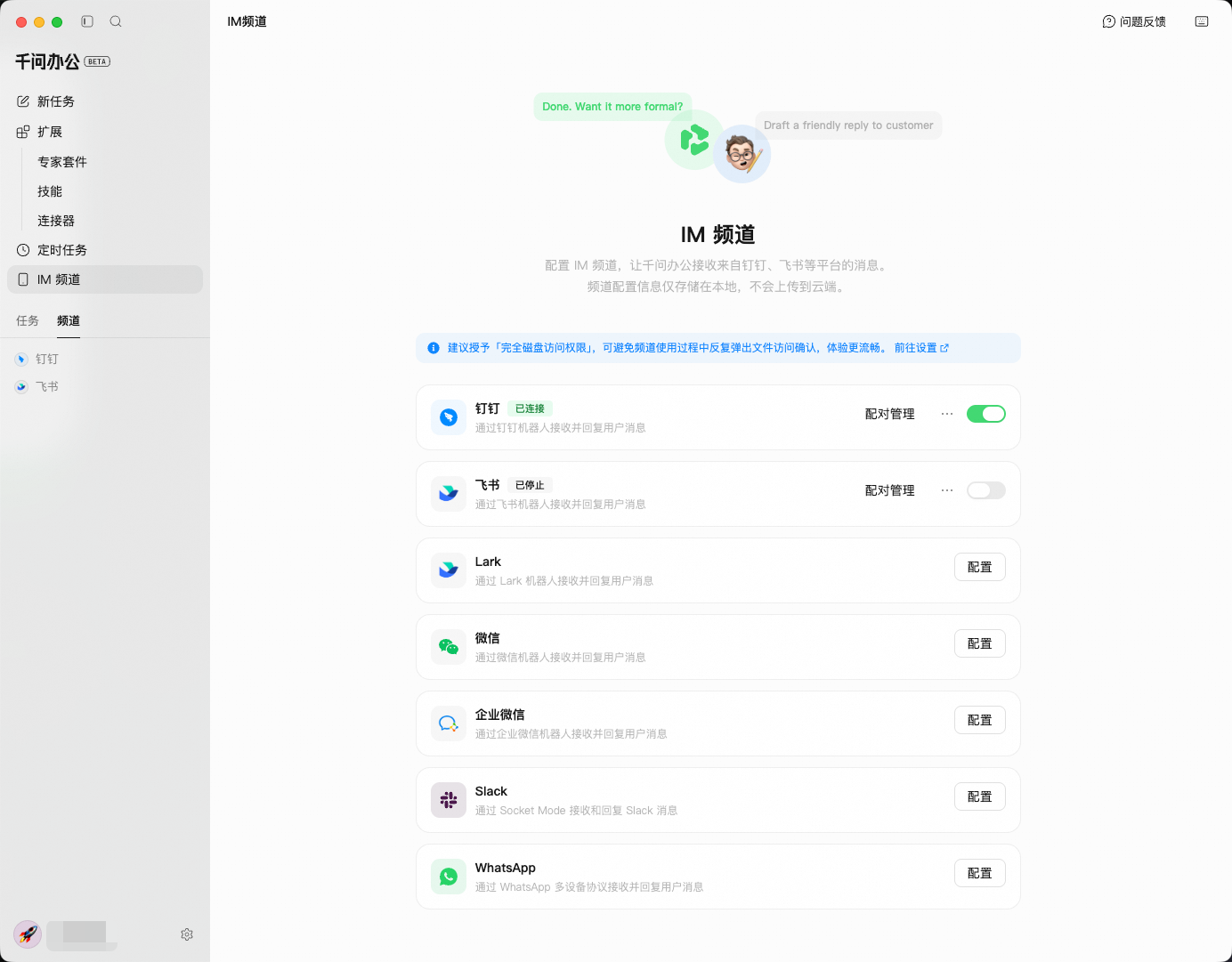The width and height of the screenshot is (1232, 962).
Task: Open the more options menu for 飞书
Action: pyautogui.click(x=947, y=490)
